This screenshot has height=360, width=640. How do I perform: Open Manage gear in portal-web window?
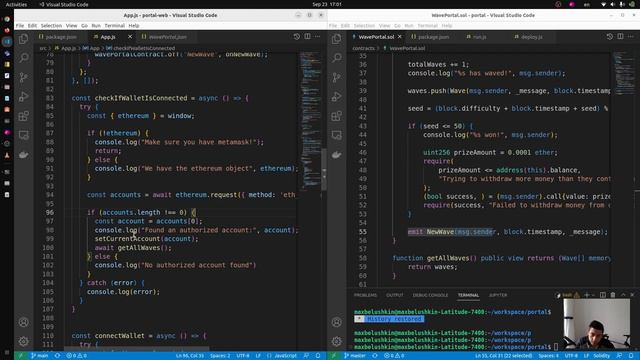[24, 341]
